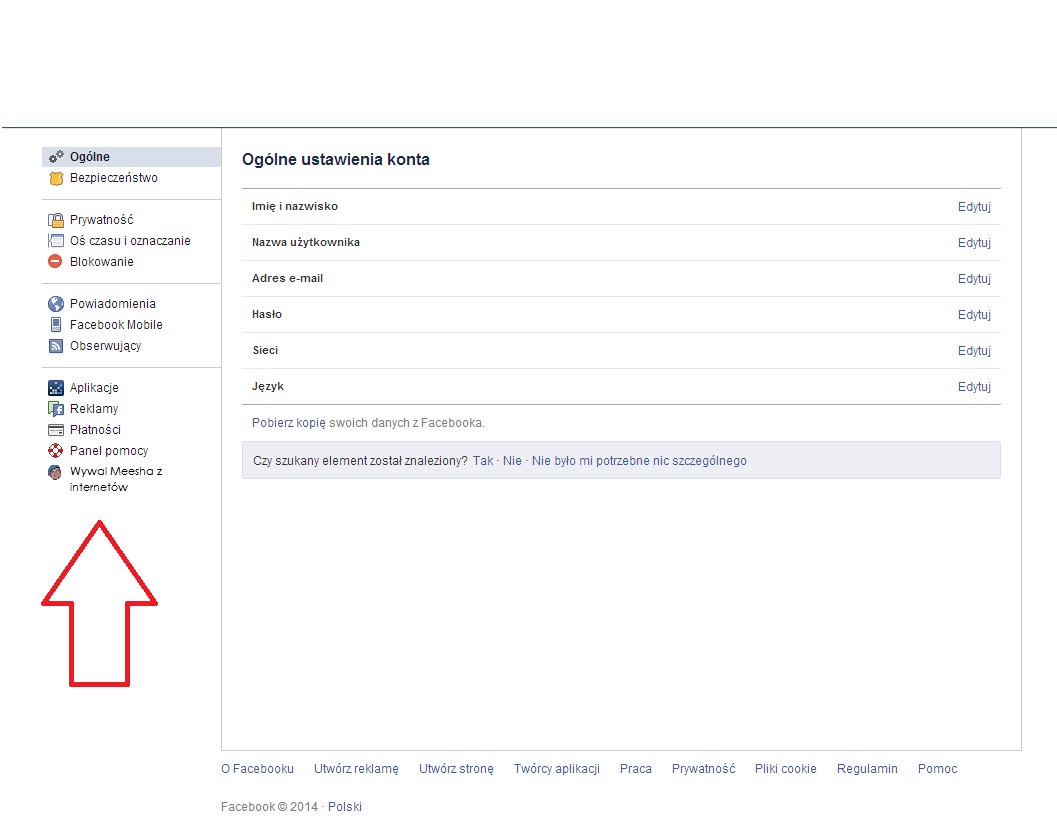Click the Praca footer link
1057x826 pixels.
click(636, 769)
